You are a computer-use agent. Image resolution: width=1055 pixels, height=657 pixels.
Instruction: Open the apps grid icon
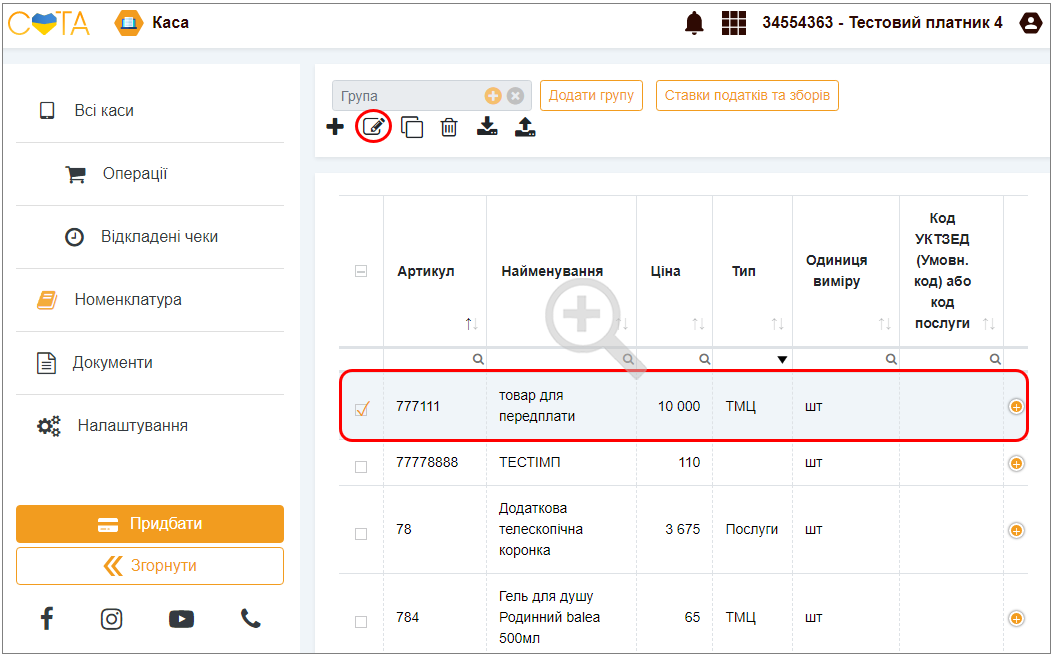tap(733, 23)
